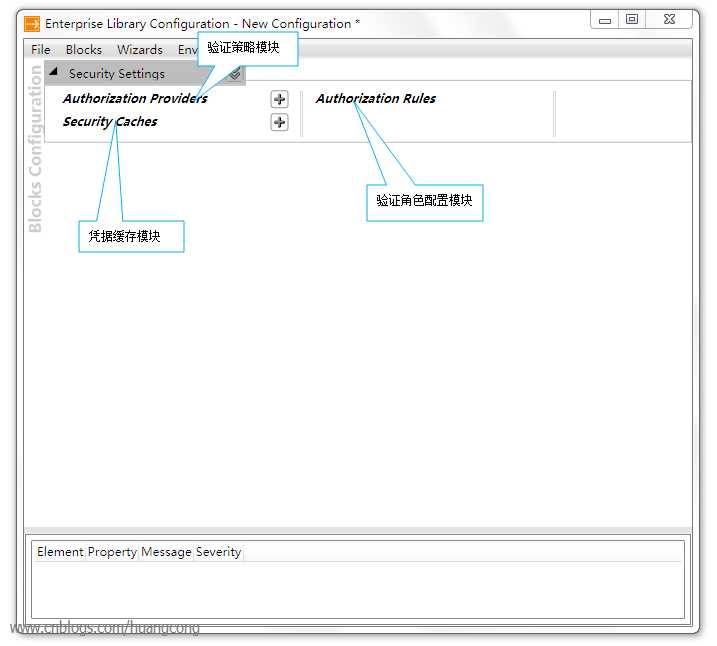This screenshot has height=646, width=717.
Task: Open the Wizards menu
Action: (x=140, y=49)
